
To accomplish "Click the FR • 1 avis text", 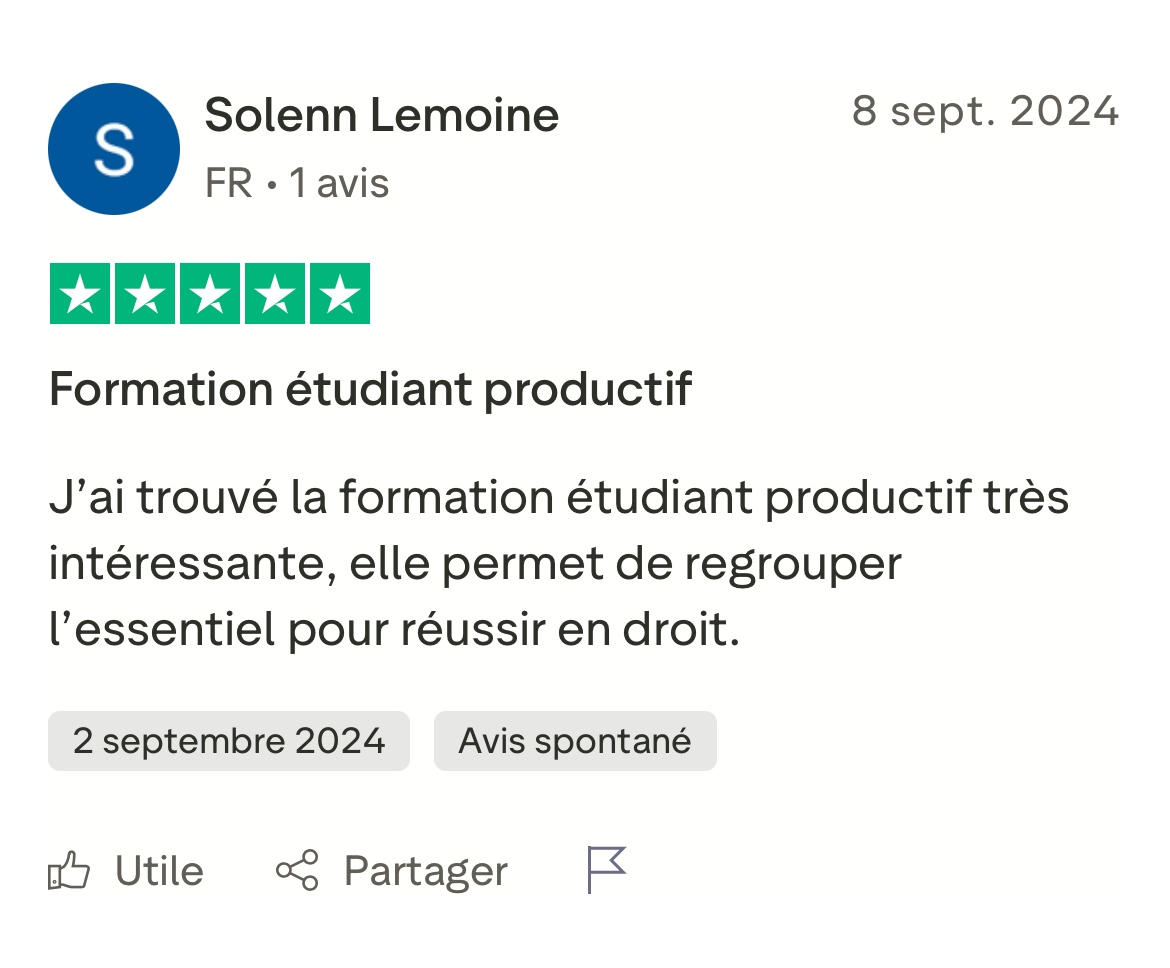I will pos(297,183).
